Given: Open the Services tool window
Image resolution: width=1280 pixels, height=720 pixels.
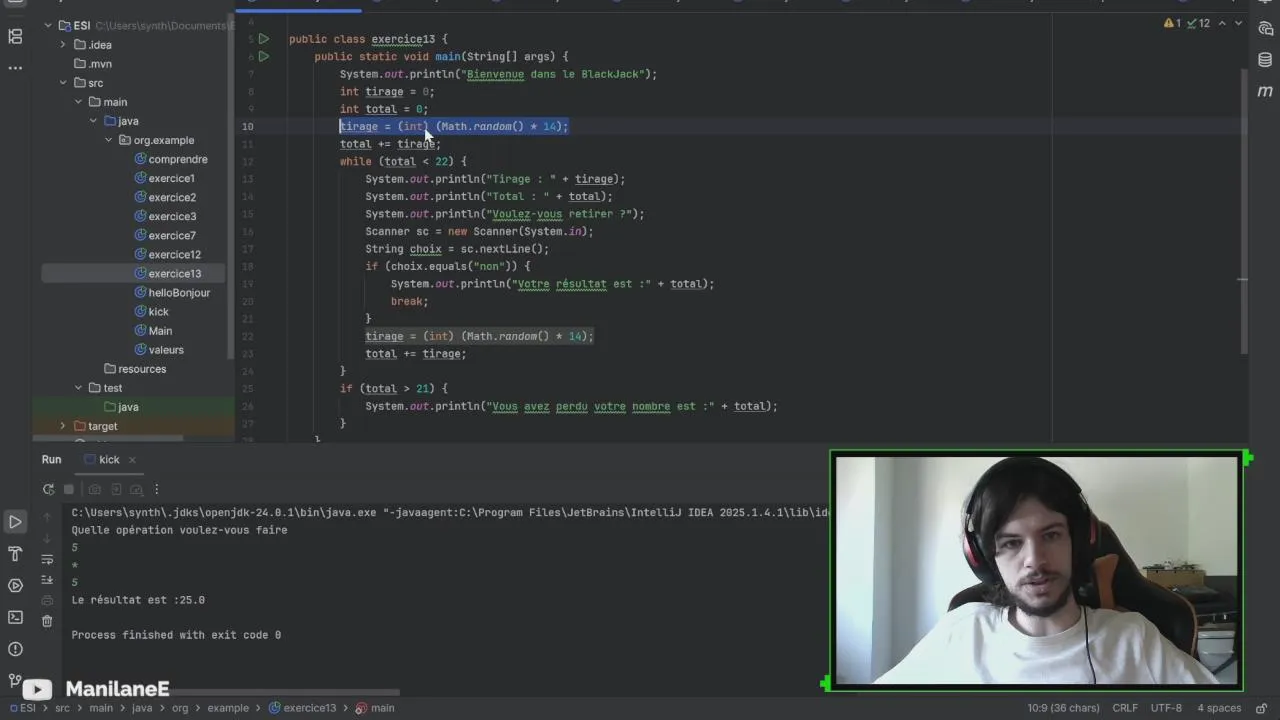Looking at the screenshot, I should tap(15, 585).
